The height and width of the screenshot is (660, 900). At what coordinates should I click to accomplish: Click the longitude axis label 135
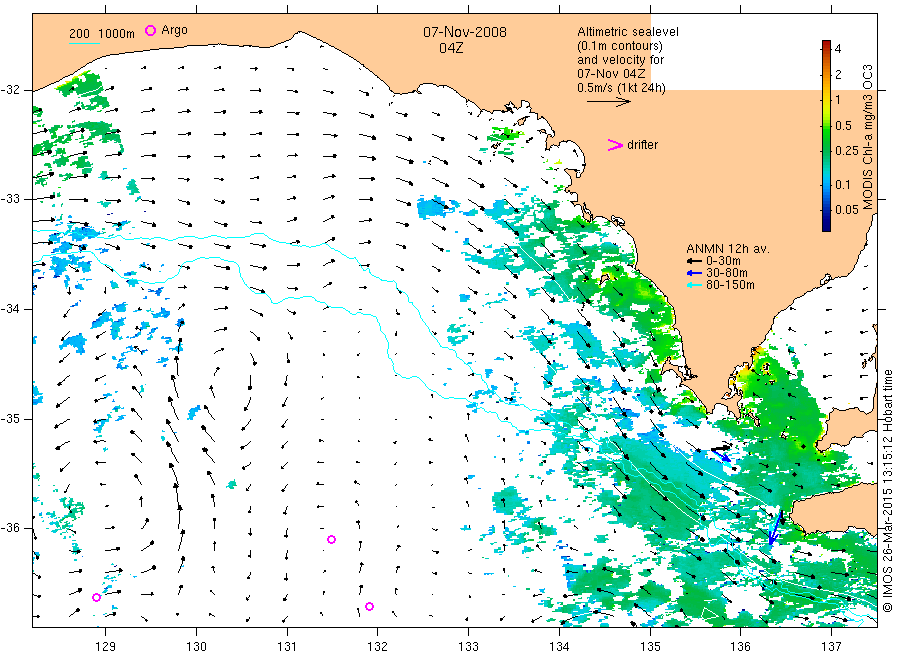click(x=650, y=647)
